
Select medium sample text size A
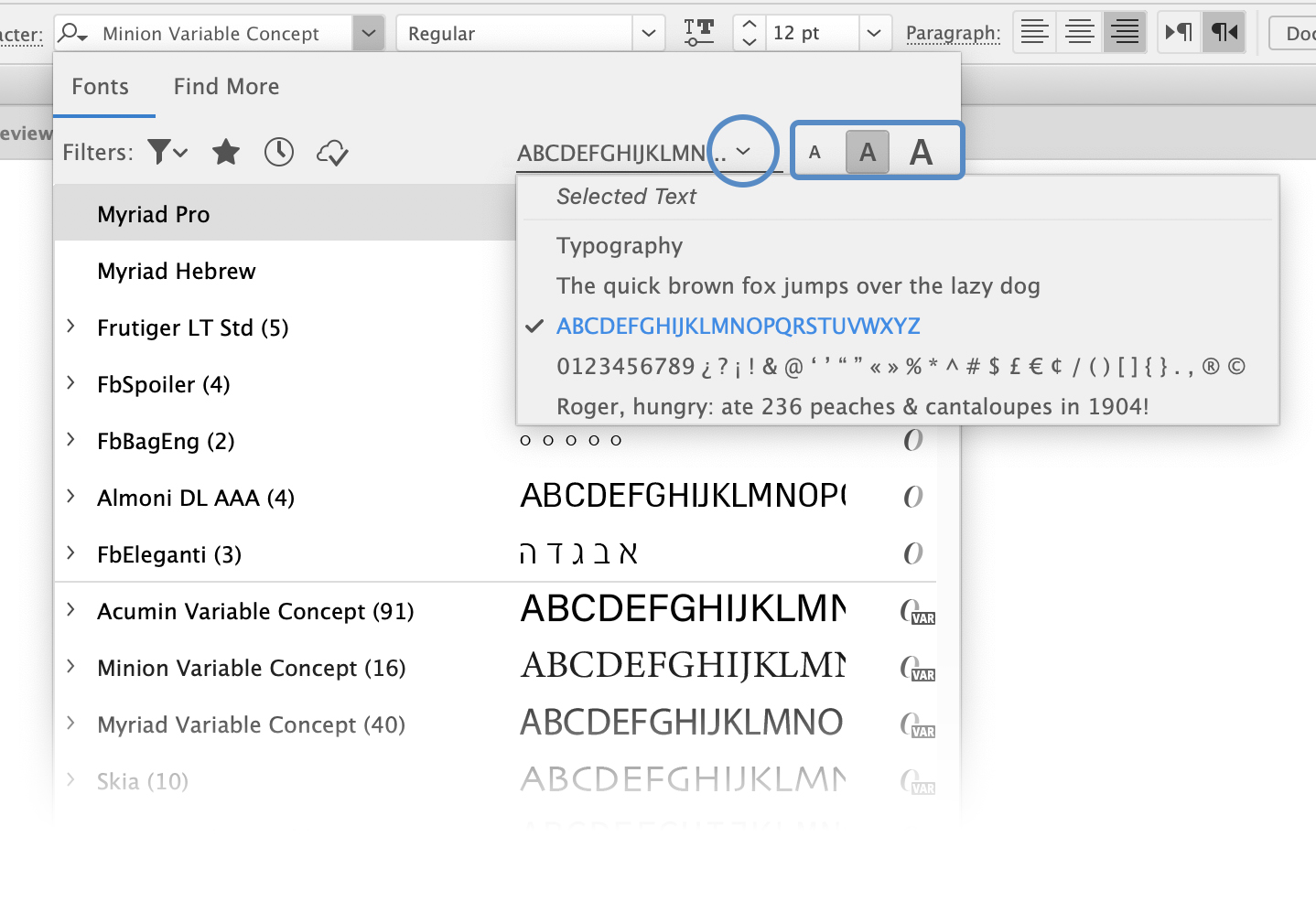tap(868, 153)
